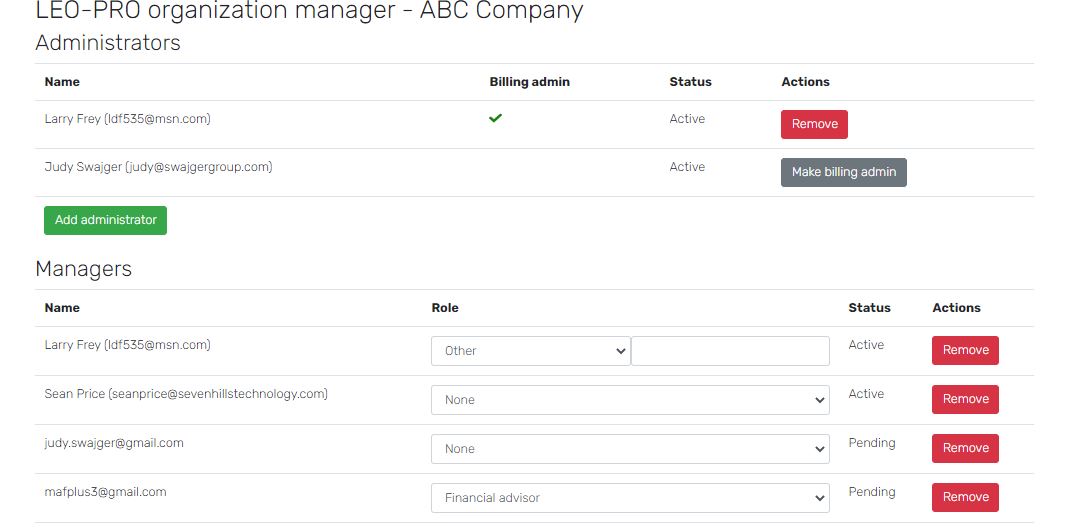The width and height of the screenshot is (1072, 531).
Task: Click the Add administrator button
Action: point(105,220)
